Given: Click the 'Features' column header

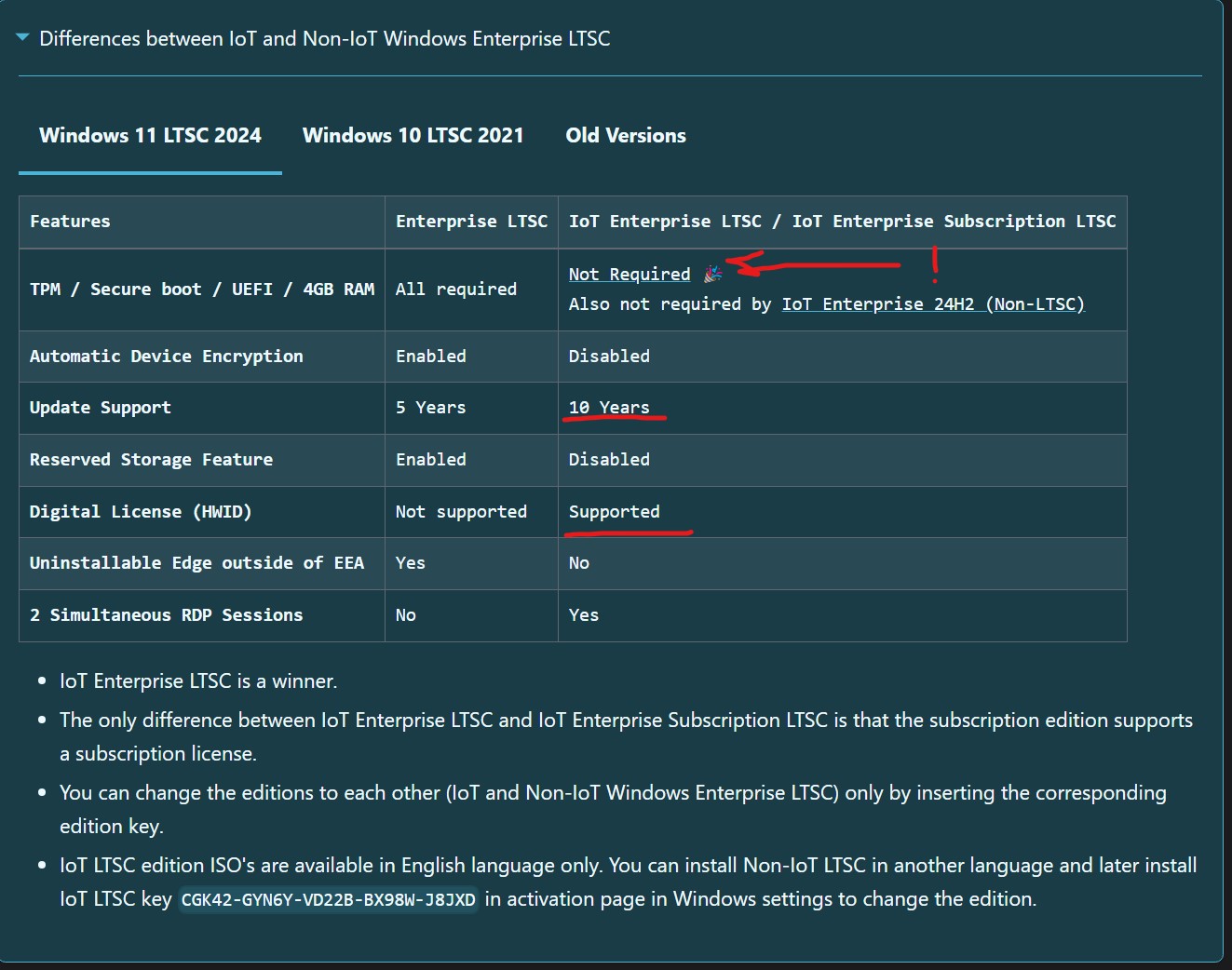Looking at the screenshot, I should [70, 222].
